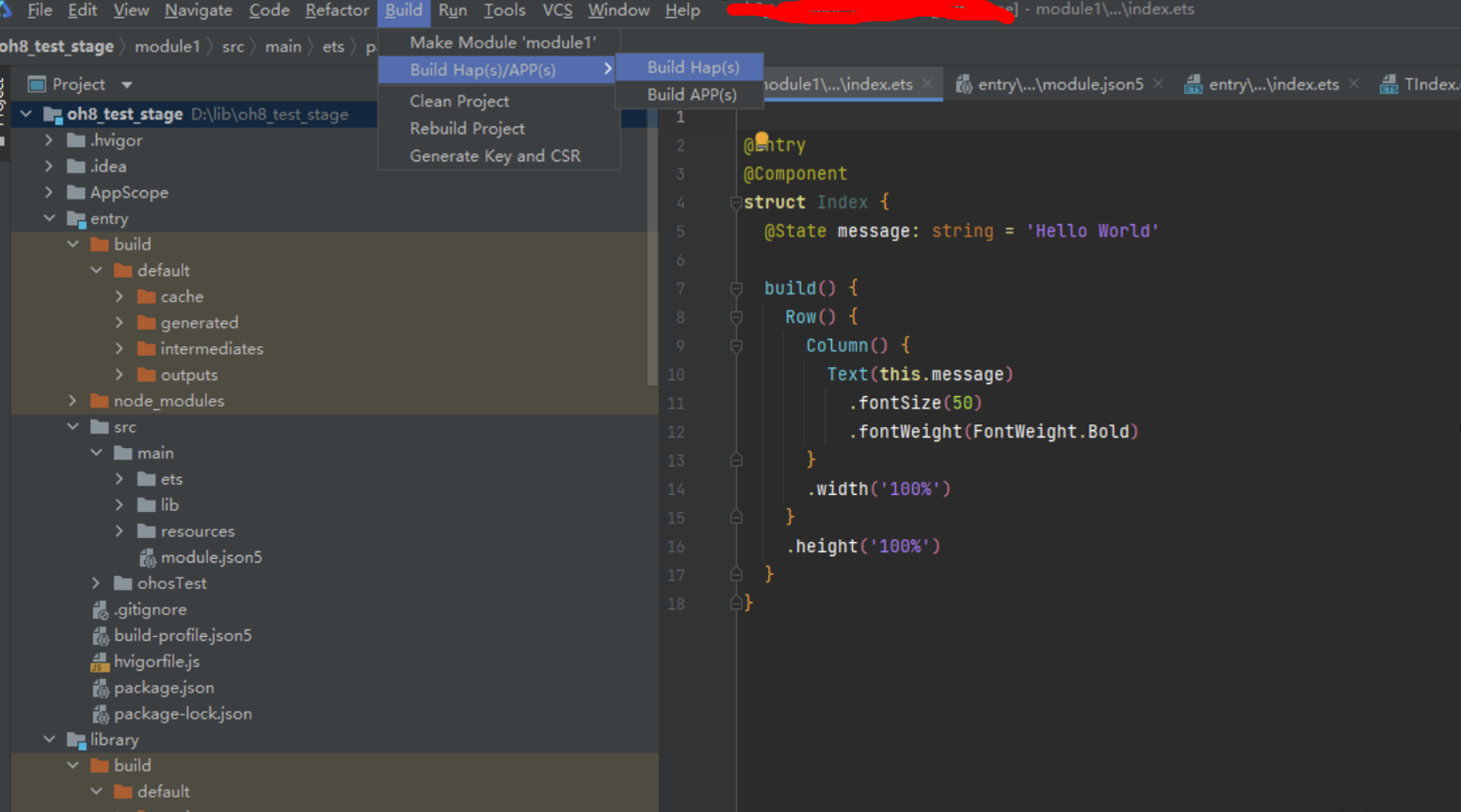
Task: Collapse the src folder under entry
Action: pos(72,427)
